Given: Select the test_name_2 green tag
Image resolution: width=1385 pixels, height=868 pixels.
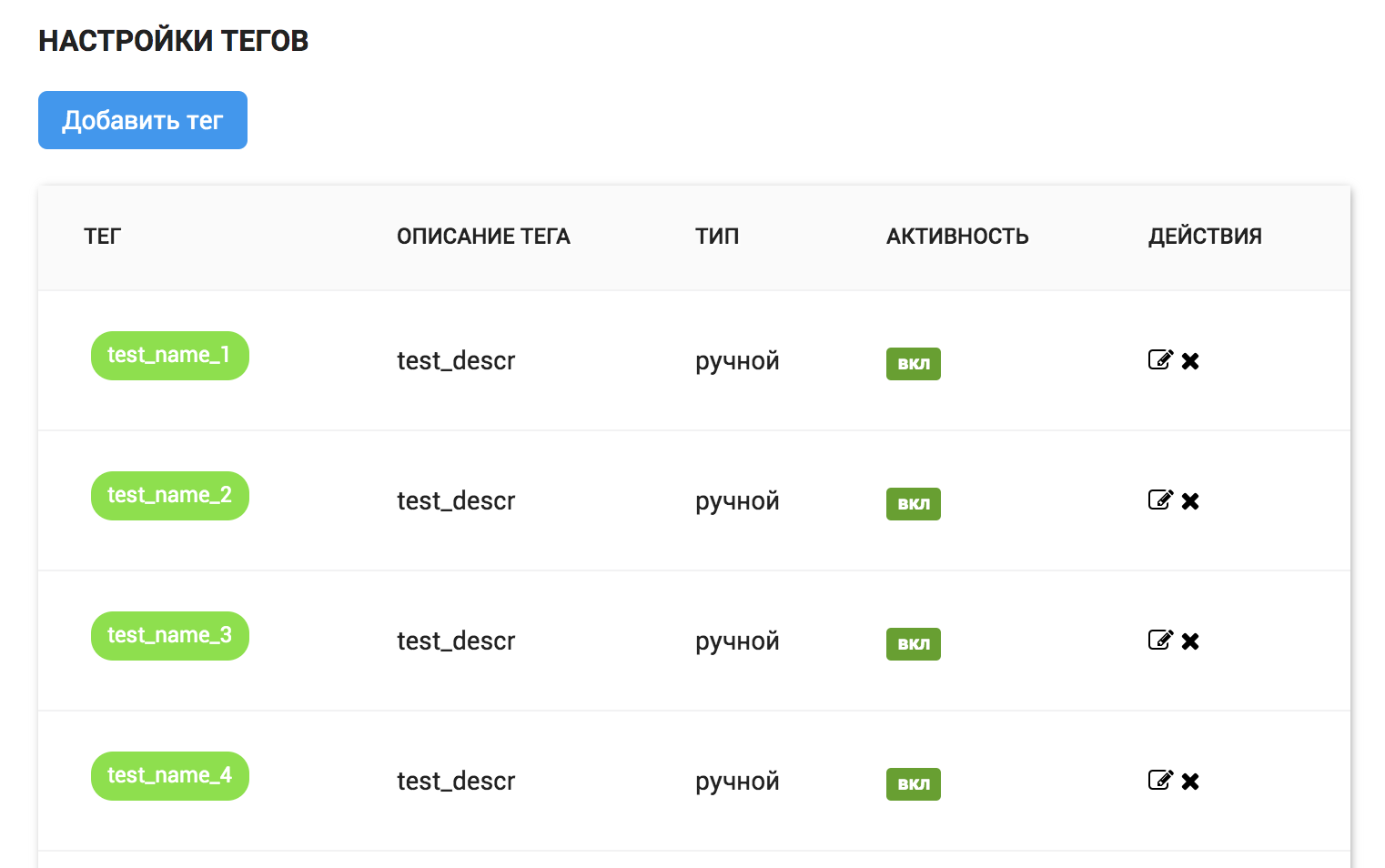Looking at the screenshot, I should (x=170, y=496).
